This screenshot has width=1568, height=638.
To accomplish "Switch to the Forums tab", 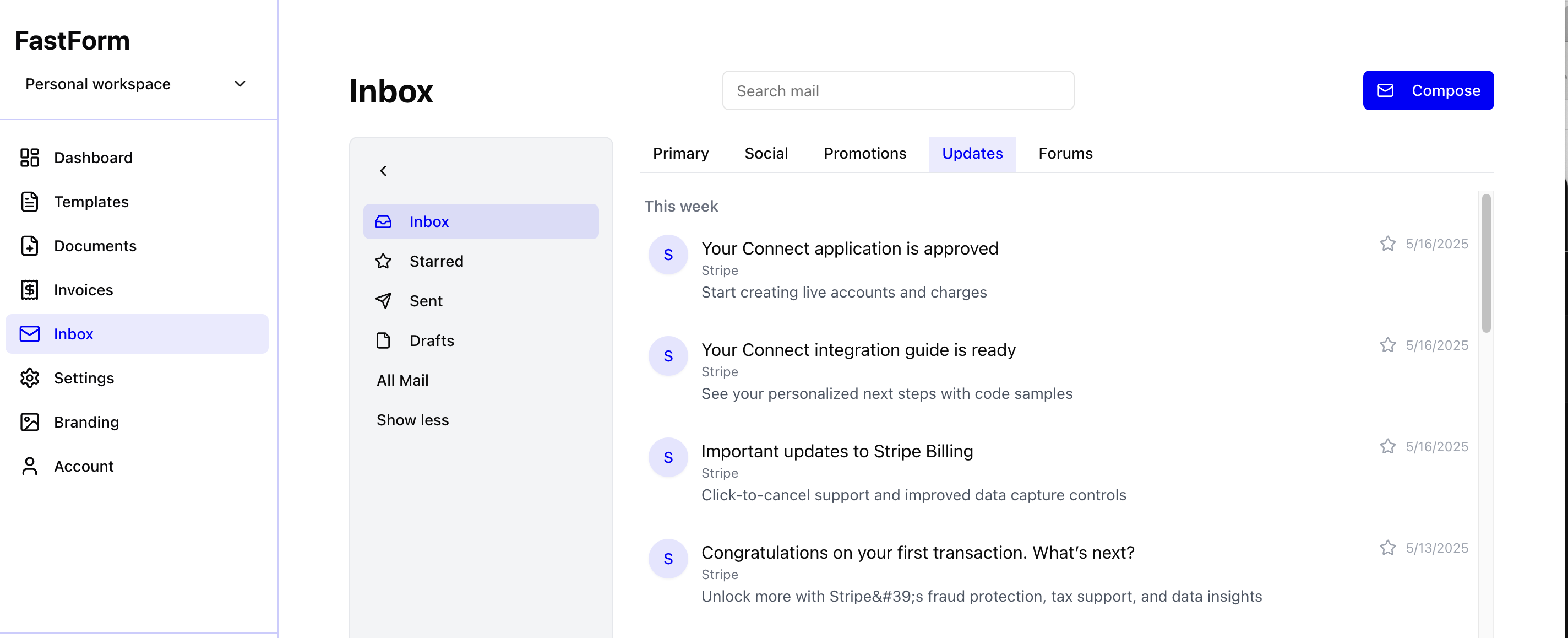I will tap(1065, 154).
